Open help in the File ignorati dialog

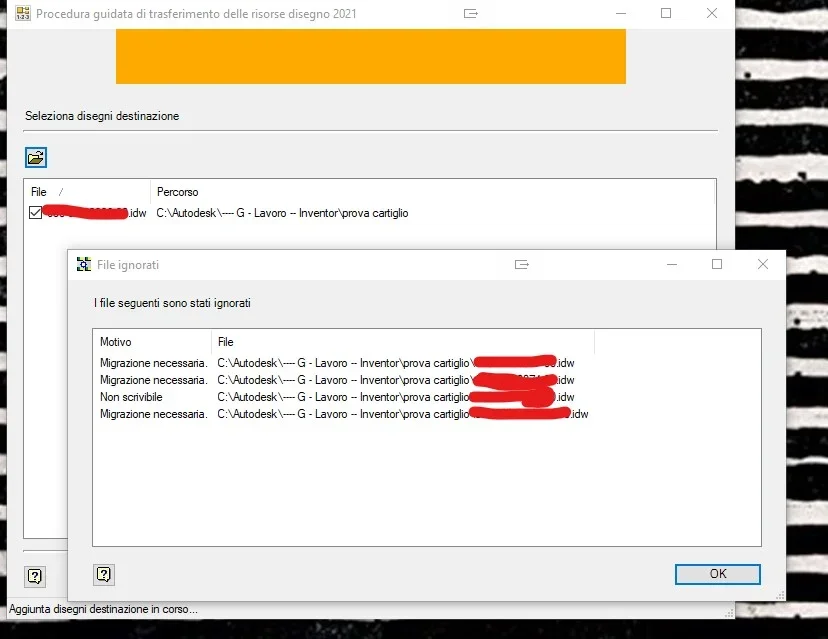[x=104, y=574]
